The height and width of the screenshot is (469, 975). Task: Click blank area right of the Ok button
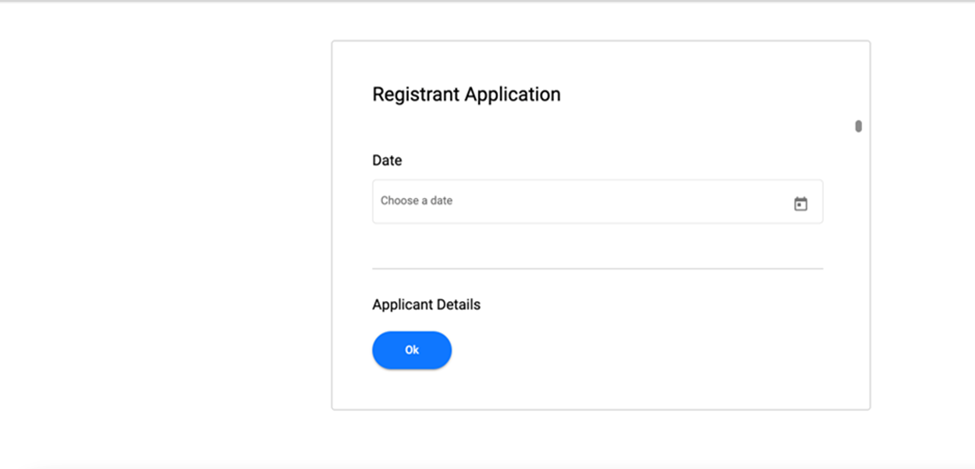620,350
